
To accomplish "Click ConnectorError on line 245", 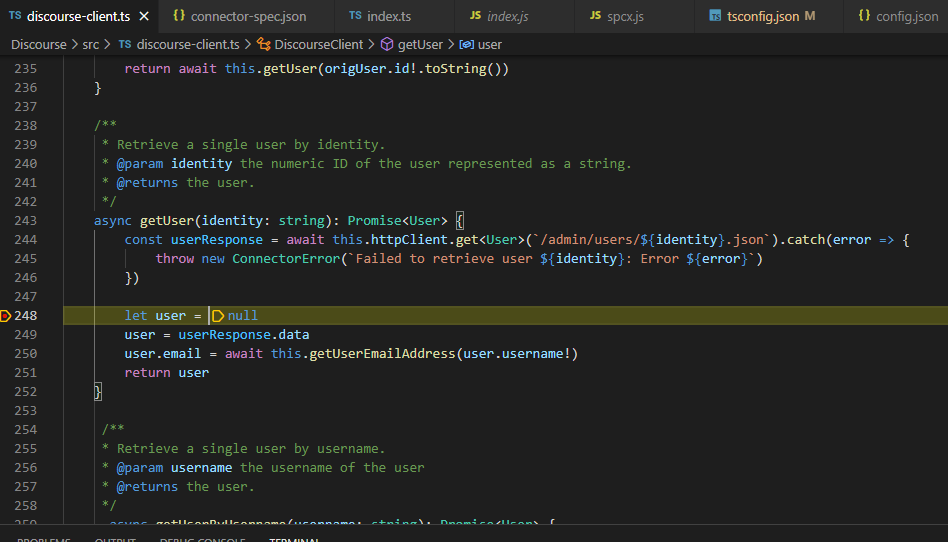I will coord(286,258).
